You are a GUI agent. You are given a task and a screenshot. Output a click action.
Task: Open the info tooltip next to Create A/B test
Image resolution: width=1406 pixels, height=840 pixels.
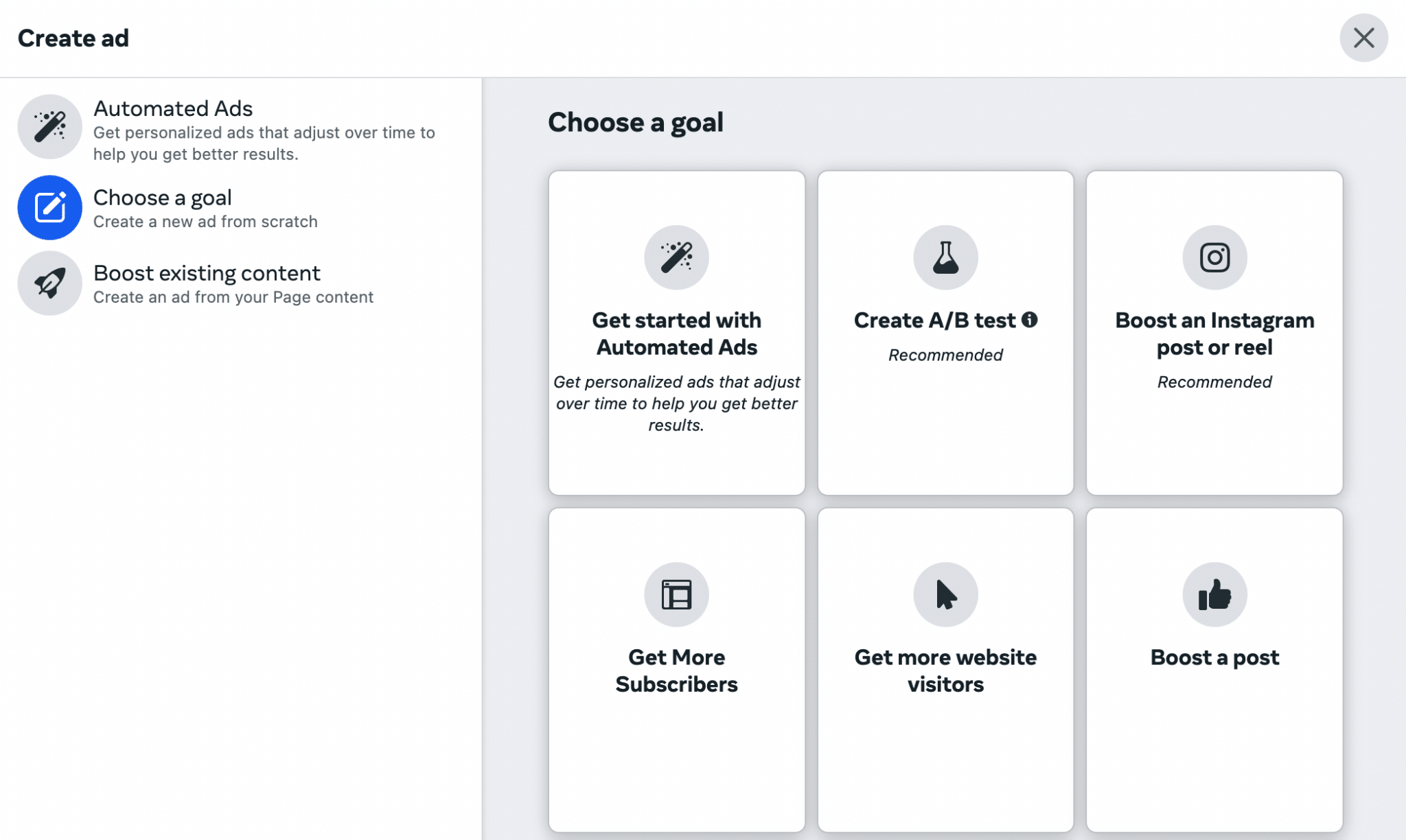point(1031,318)
